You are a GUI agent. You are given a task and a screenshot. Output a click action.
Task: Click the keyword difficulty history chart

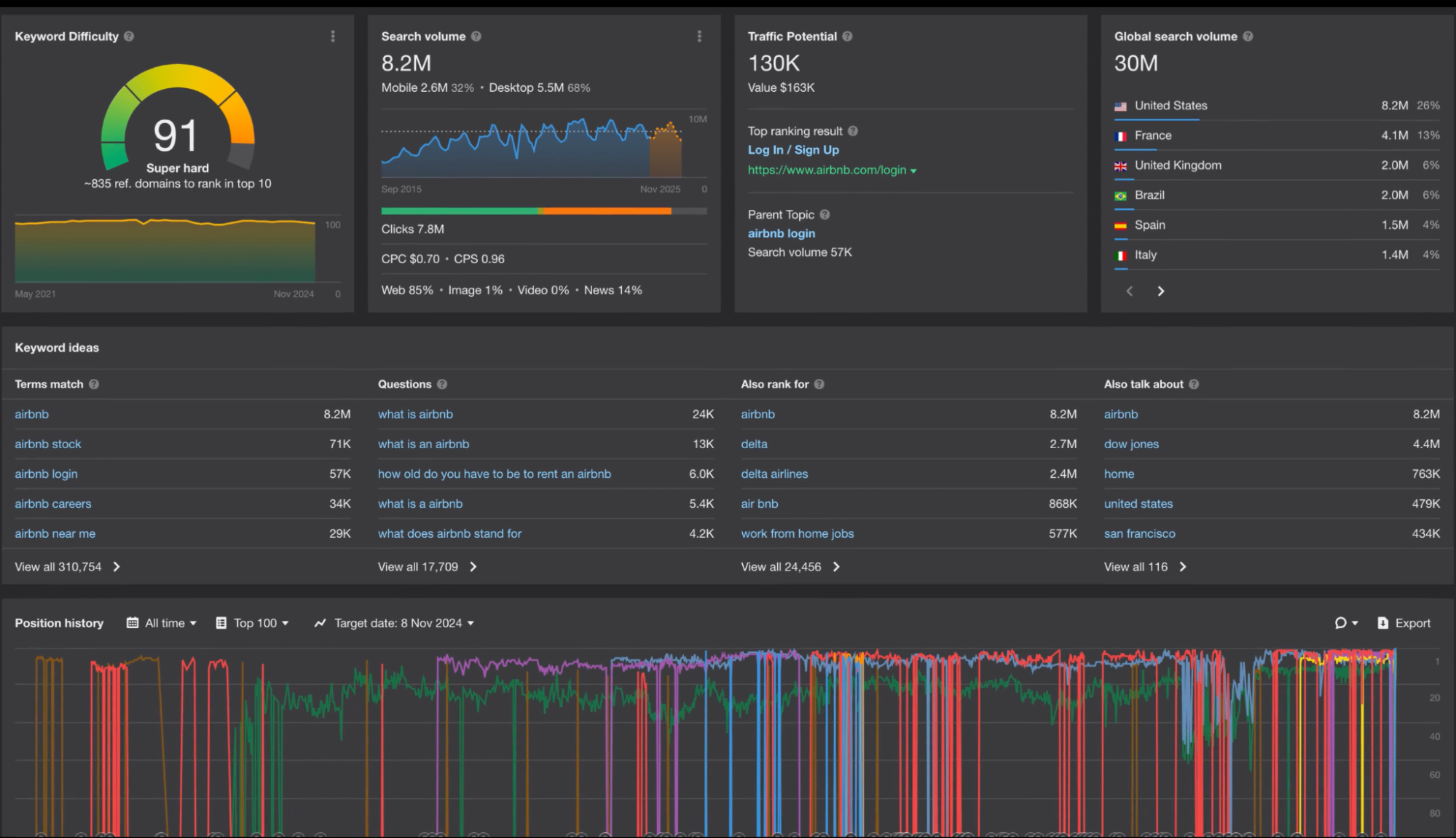166,249
